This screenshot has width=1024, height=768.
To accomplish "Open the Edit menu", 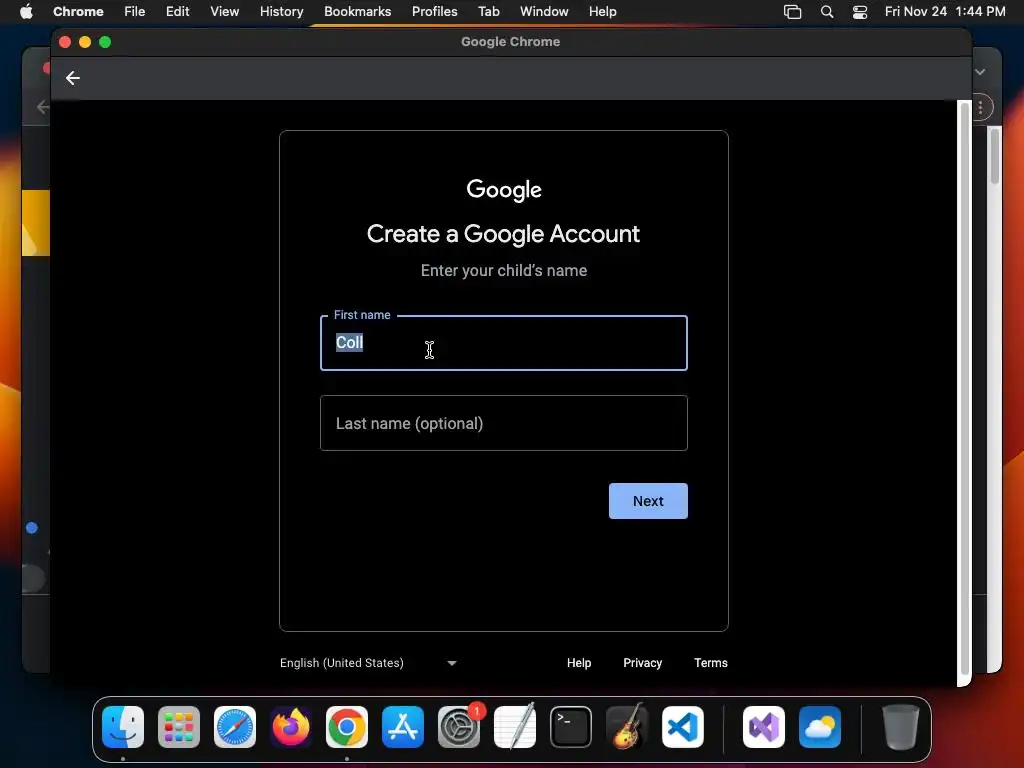I will (x=178, y=11).
